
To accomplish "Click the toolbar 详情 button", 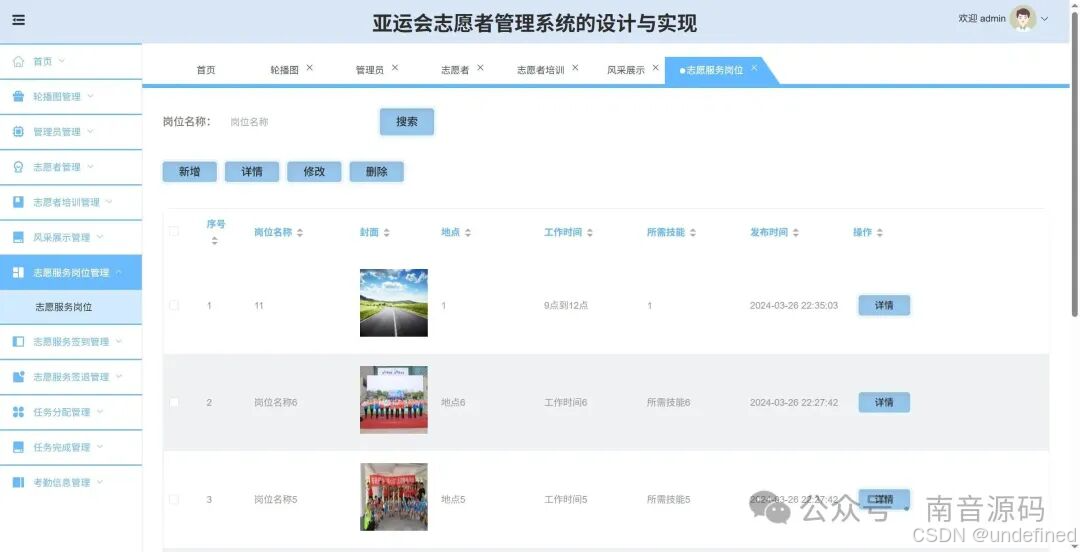I will [x=251, y=172].
